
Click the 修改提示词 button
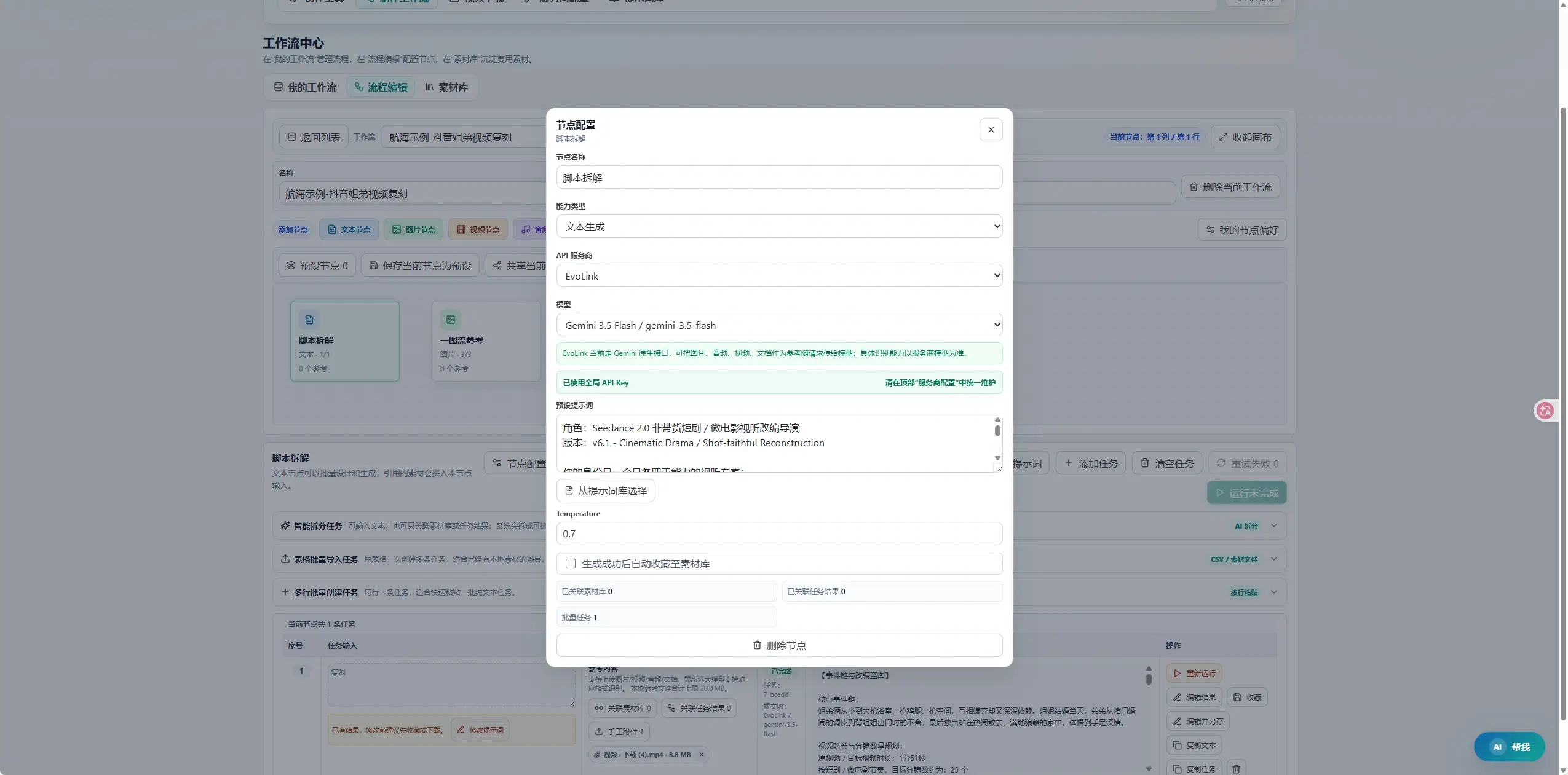click(480, 730)
